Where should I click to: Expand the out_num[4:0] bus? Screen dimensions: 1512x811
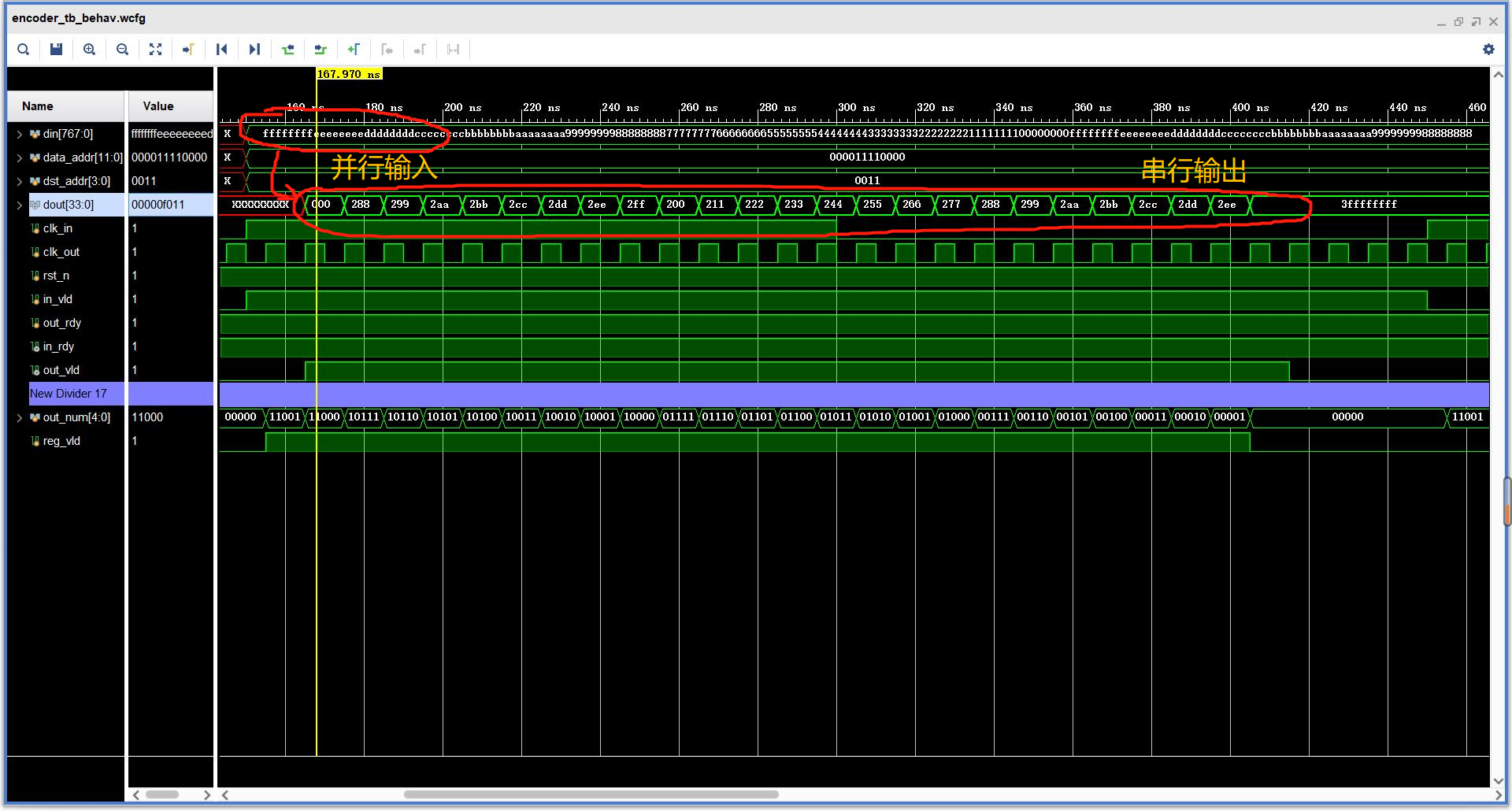[x=19, y=417]
